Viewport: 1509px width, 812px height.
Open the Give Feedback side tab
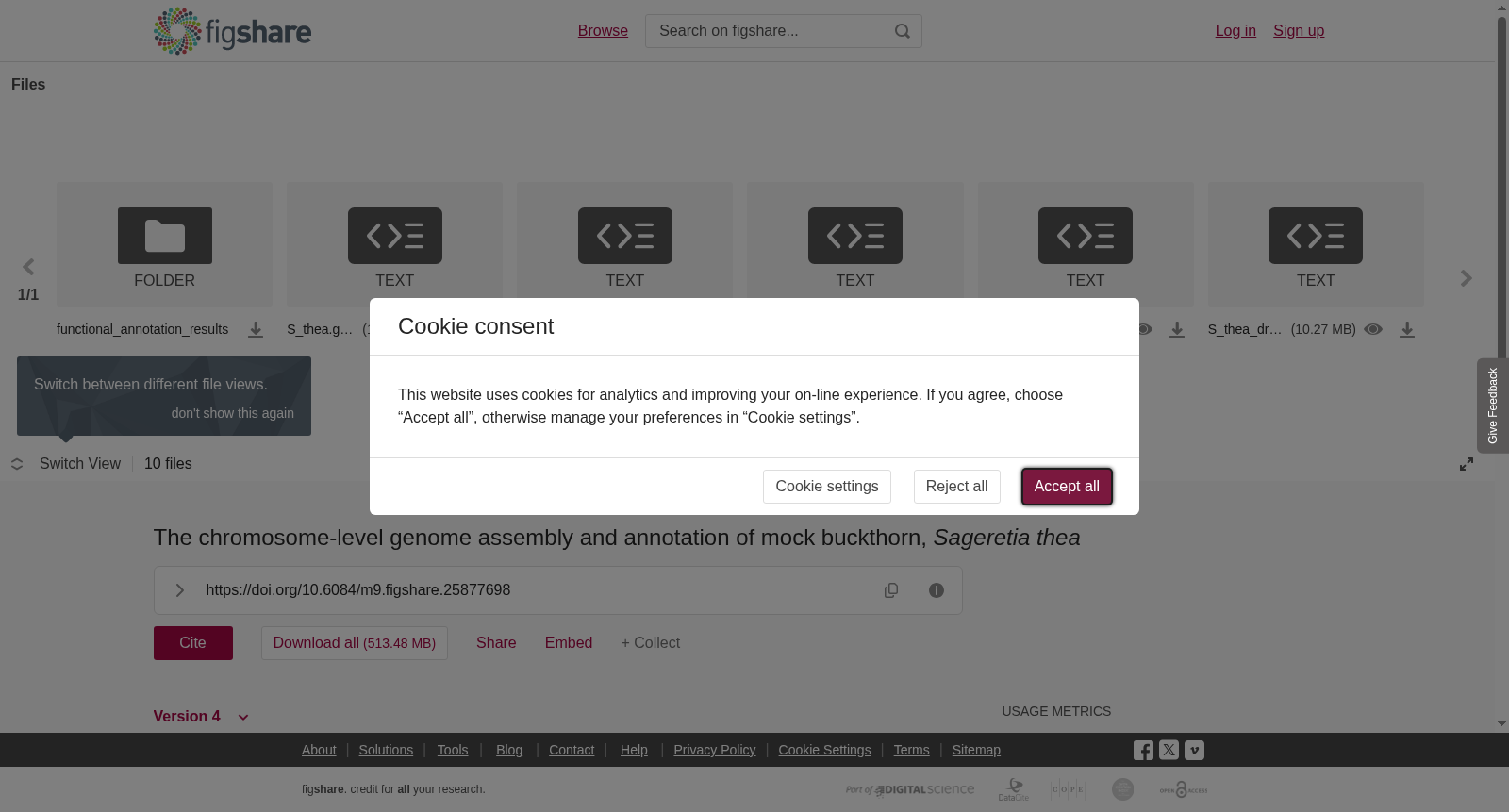(1492, 406)
